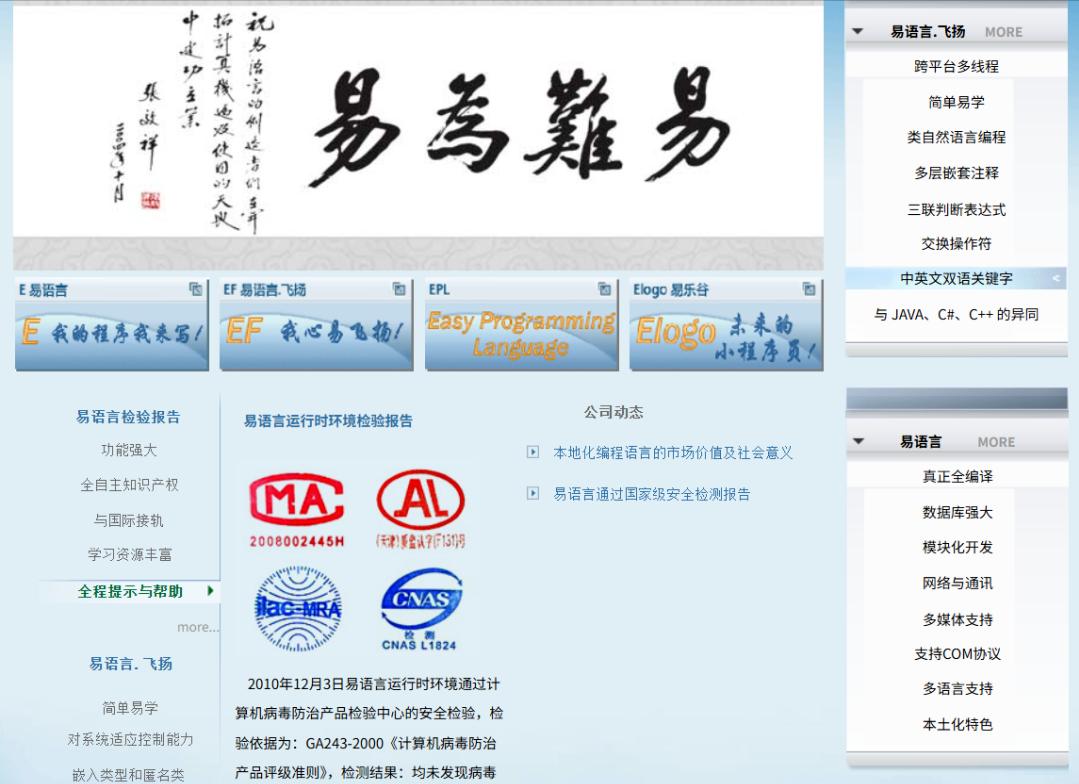Click the E 易语言 card title
Screen dimensions: 1079x784
click(43, 290)
